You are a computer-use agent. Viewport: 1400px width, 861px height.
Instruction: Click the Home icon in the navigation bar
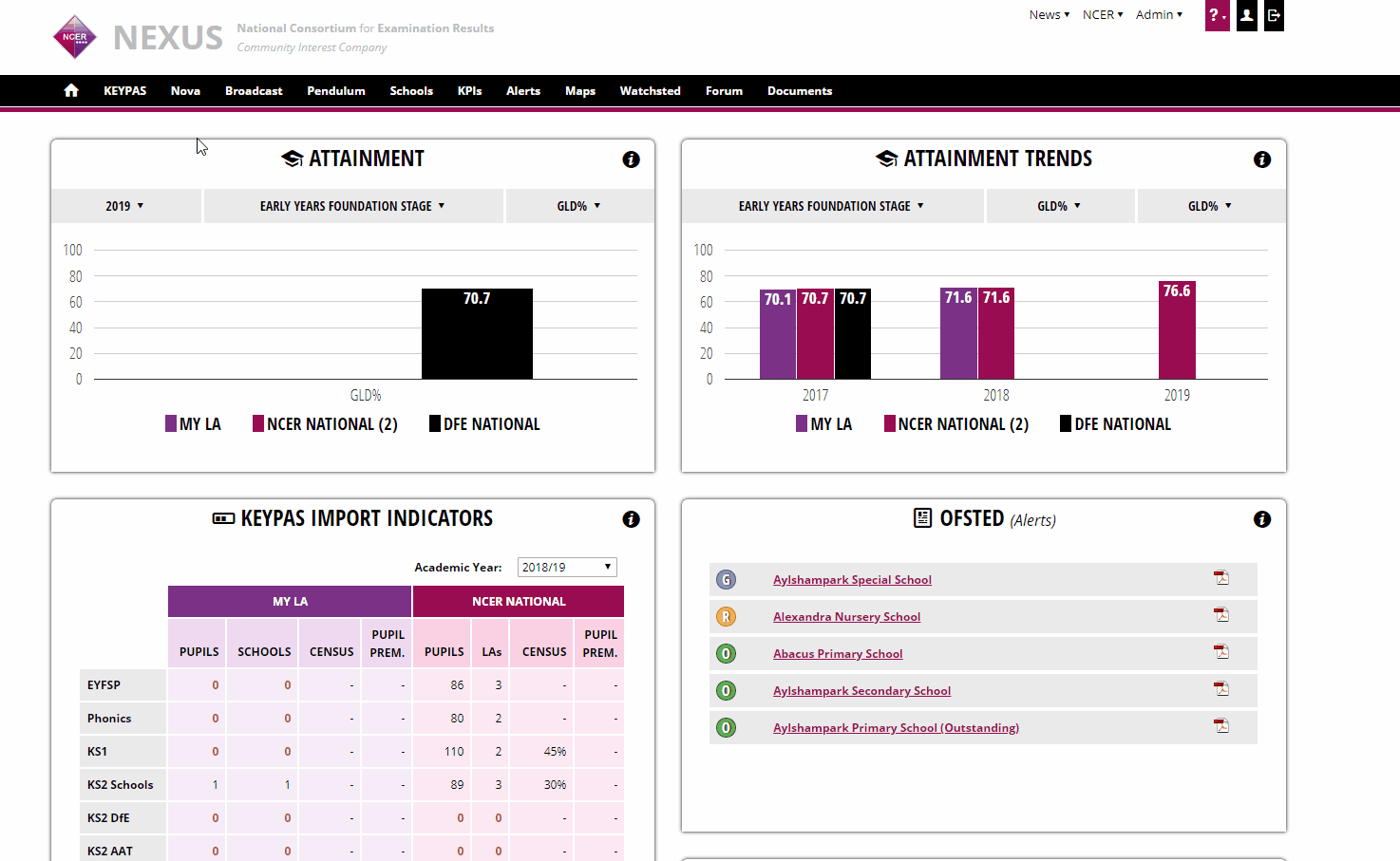(x=70, y=90)
